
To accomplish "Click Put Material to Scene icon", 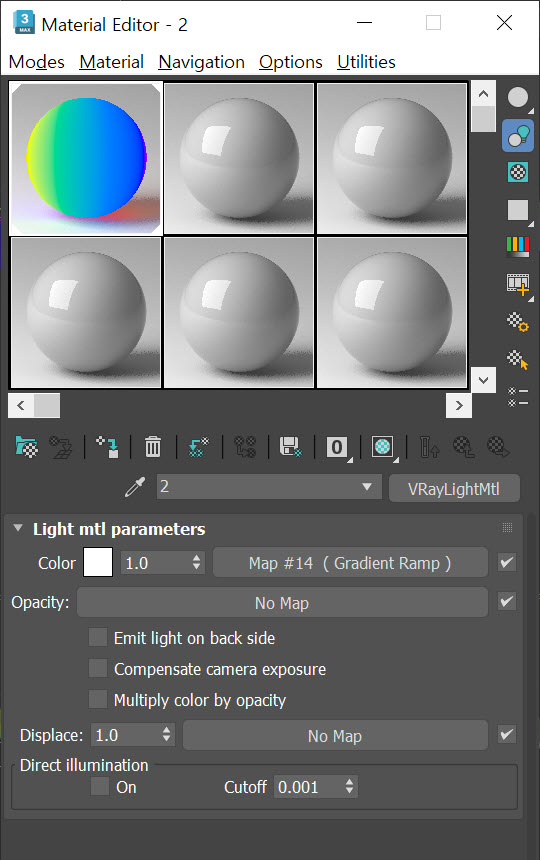I will point(61,447).
